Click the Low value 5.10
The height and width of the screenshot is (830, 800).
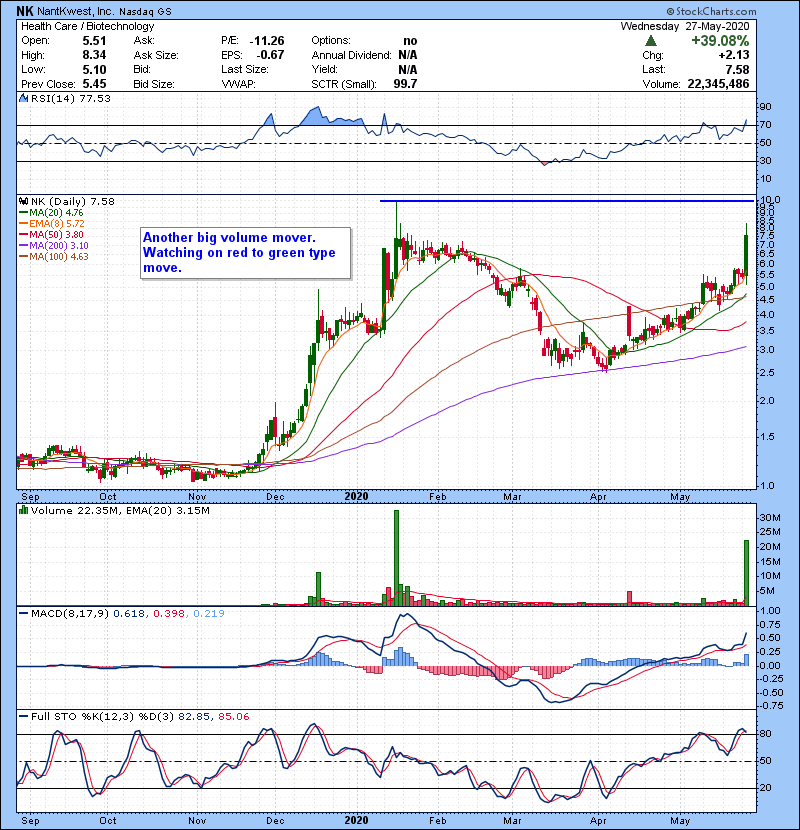click(x=94, y=69)
